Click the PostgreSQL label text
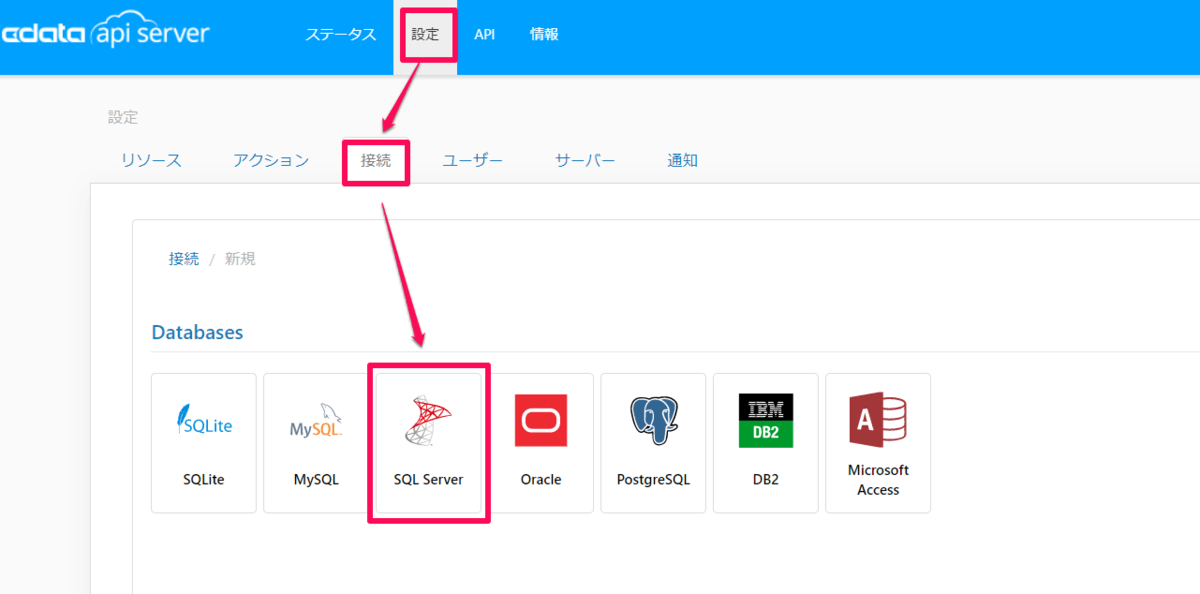The width and height of the screenshot is (1200, 594). tap(653, 479)
